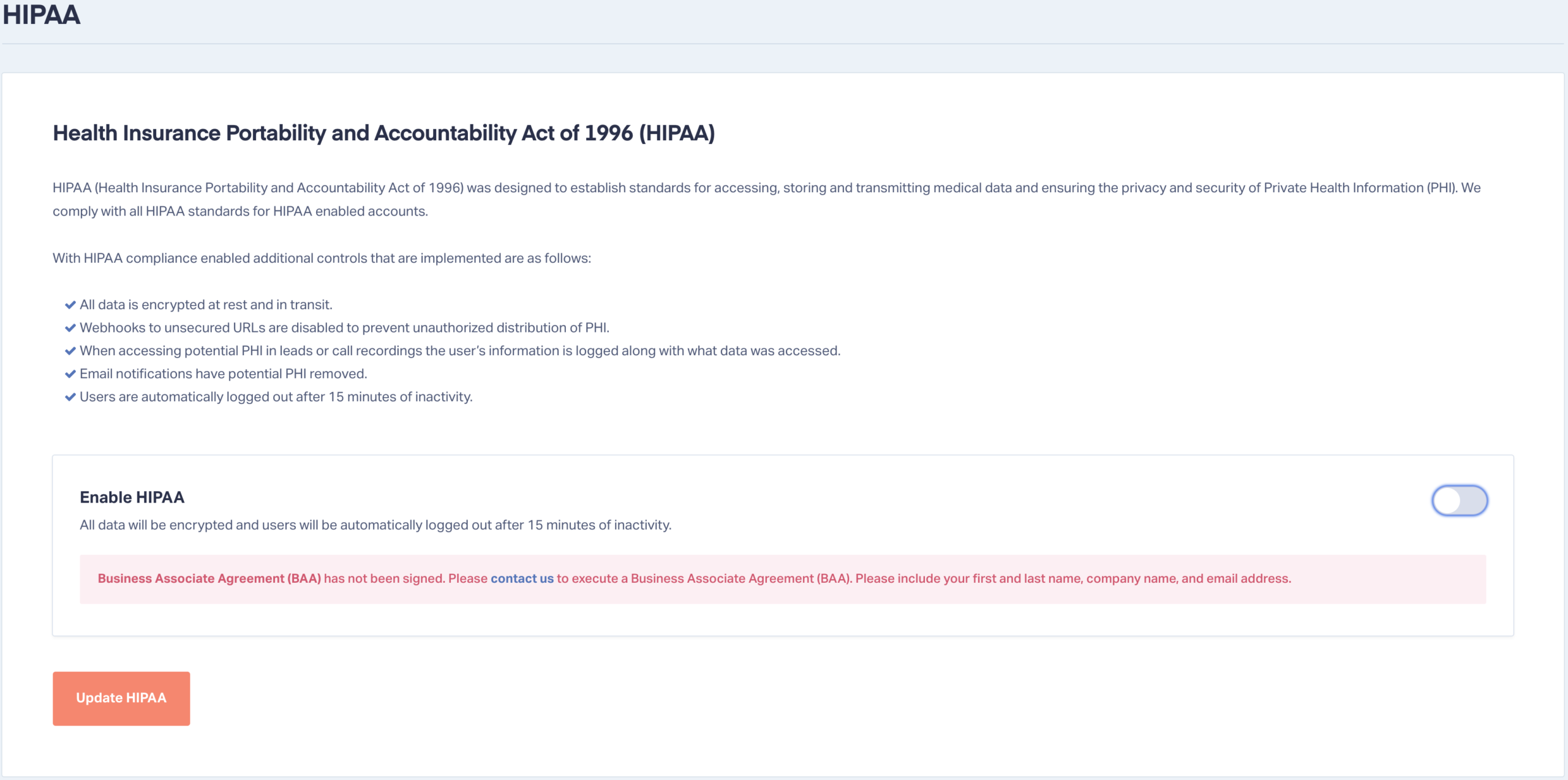Click the list item about users being logged out
Viewport: 1568px width, 780px height.
point(276,396)
